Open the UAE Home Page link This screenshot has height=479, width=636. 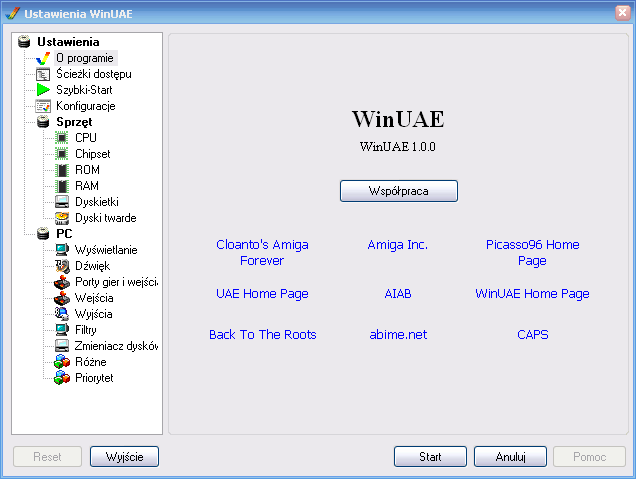(x=262, y=293)
